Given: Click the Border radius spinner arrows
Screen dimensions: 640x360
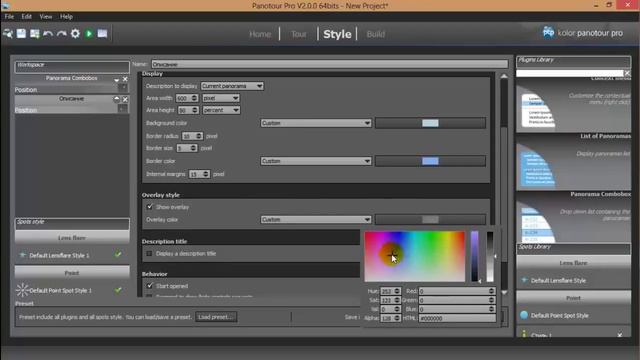Looking at the screenshot, I should coord(199,136).
